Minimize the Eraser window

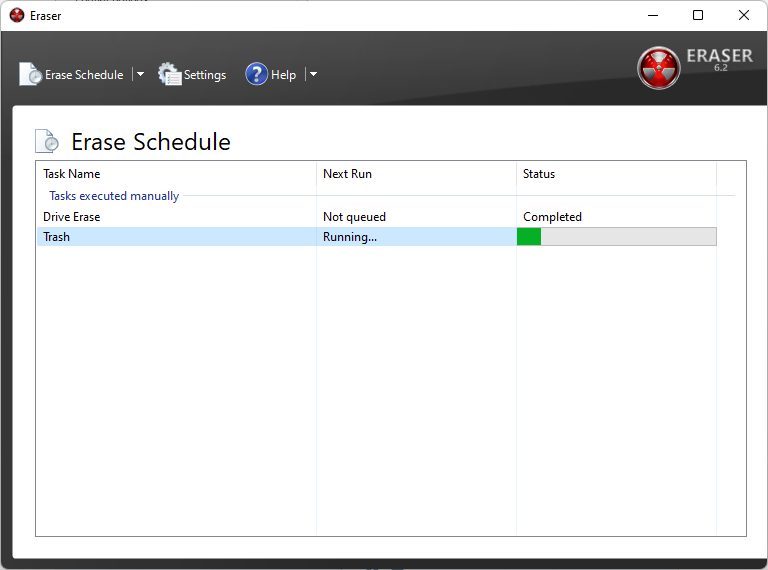pyautogui.click(x=653, y=16)
